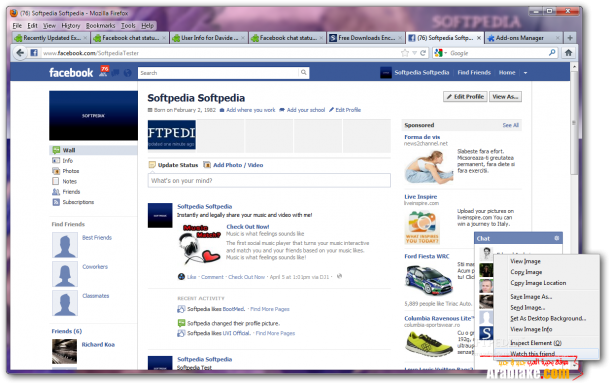The height and width of the screenshot is (384, 610).
Task: Click in What's on your mind field
Action: click(x=269, y=181)
